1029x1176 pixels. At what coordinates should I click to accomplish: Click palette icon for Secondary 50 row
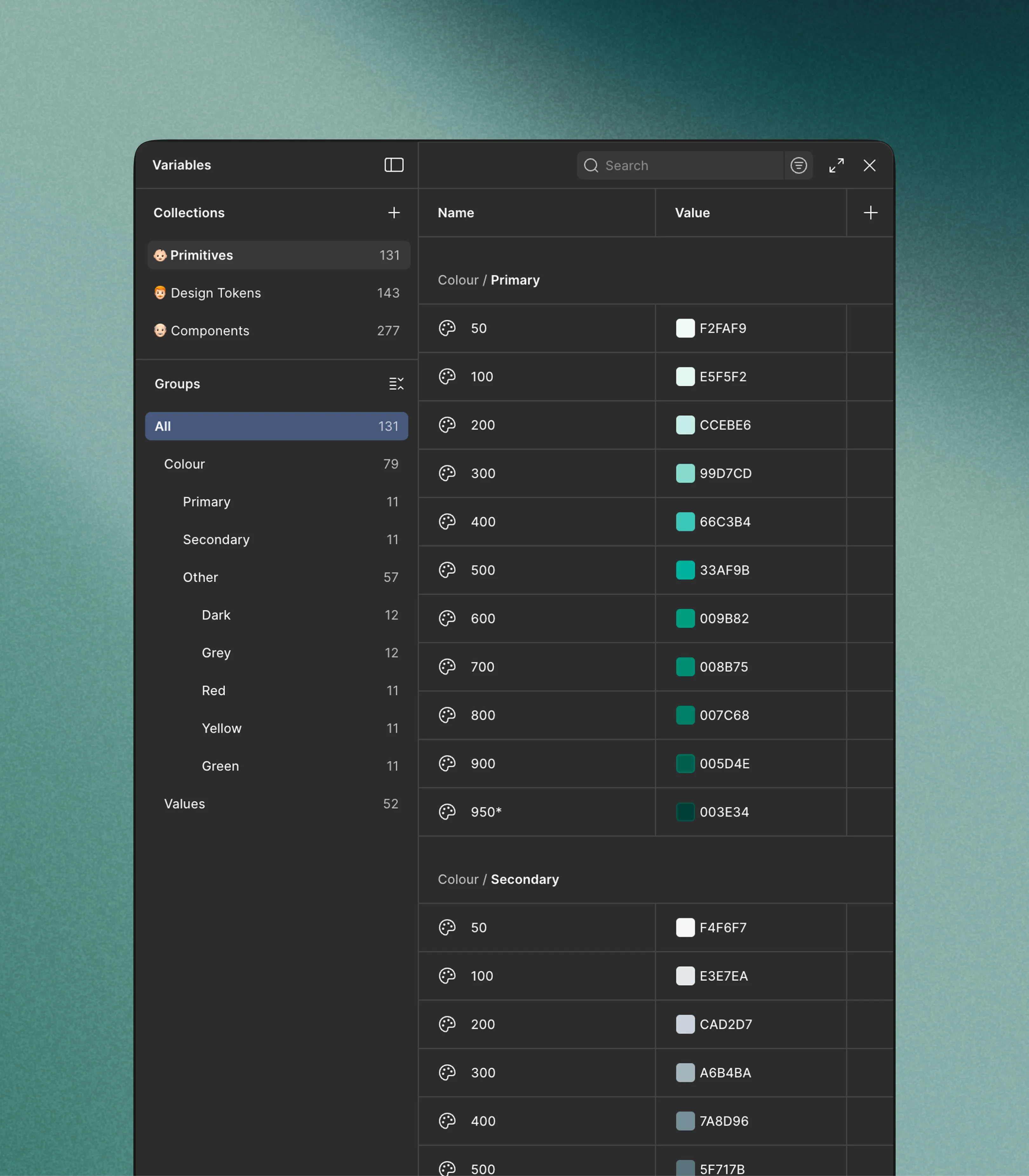(x=447, y=927)
